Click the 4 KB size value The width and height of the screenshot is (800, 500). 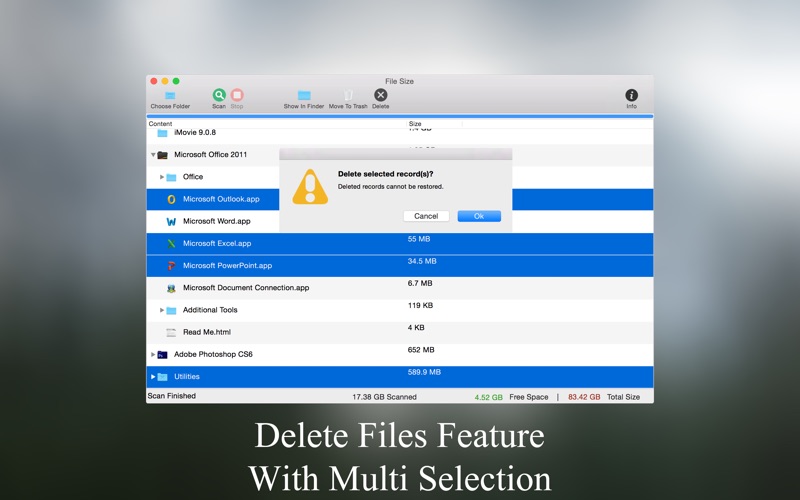[x=416, y=328]
